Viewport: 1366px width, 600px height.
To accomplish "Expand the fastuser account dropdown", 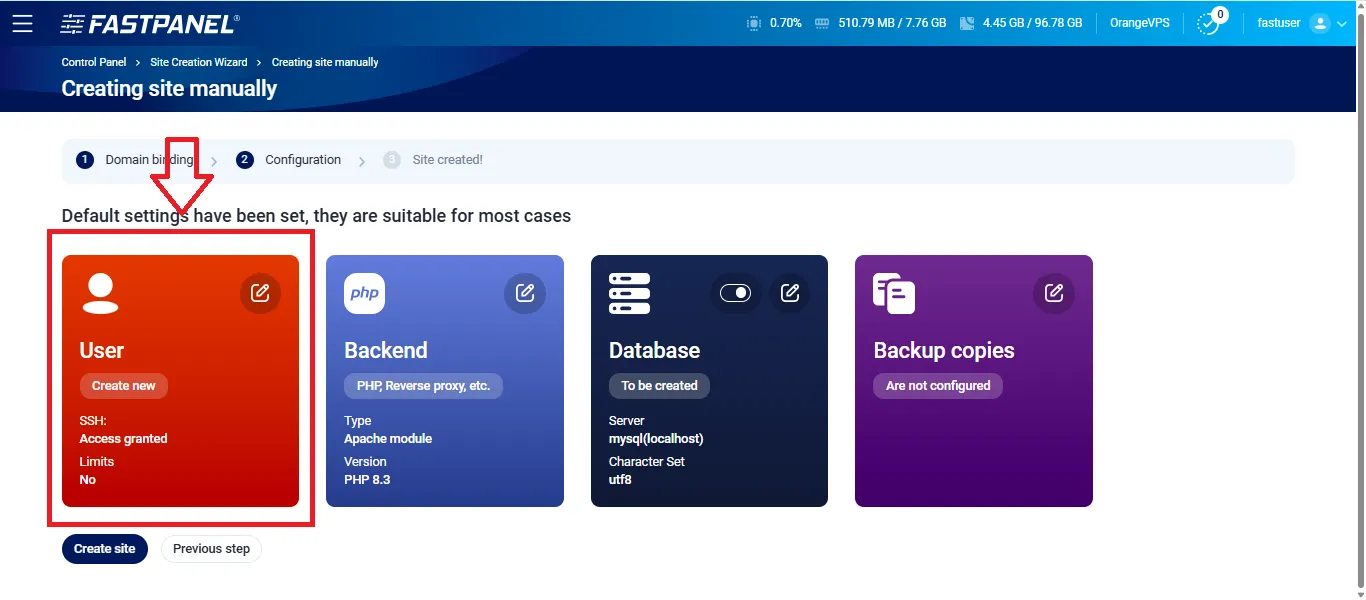I will (1342, 23).
